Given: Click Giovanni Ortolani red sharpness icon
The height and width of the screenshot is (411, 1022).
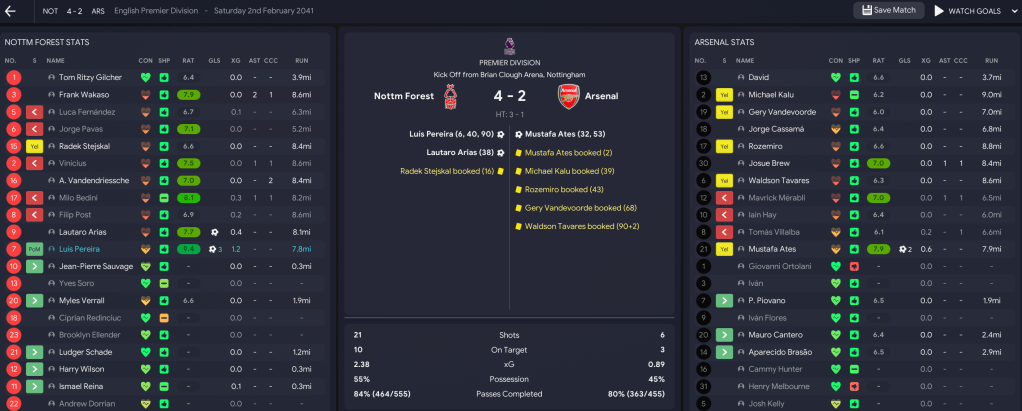Looking at the screenshot, I should point(853,266).
